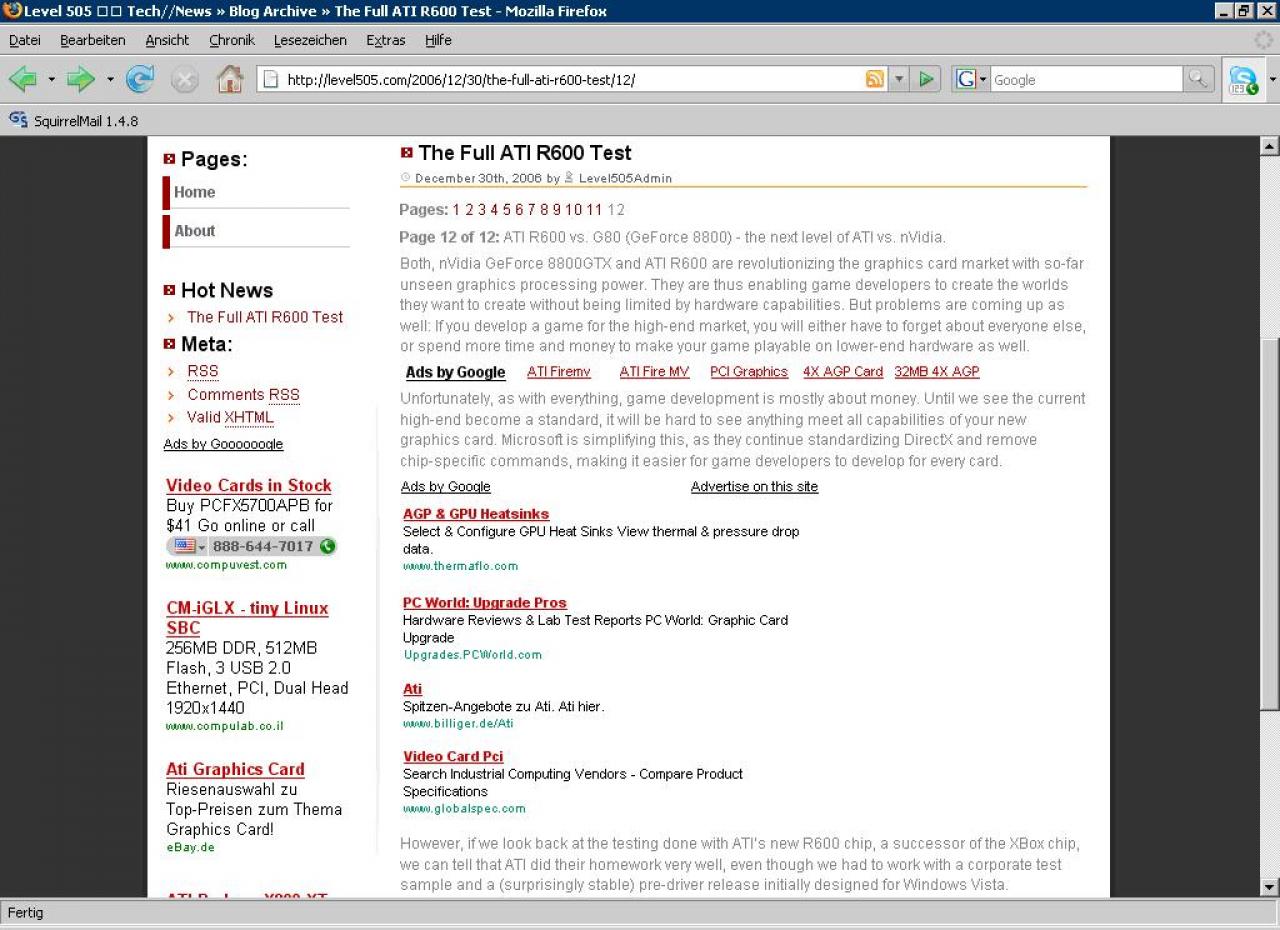
Task: Click the www.compulab.co.il ad URL
Action: point(225,726)
